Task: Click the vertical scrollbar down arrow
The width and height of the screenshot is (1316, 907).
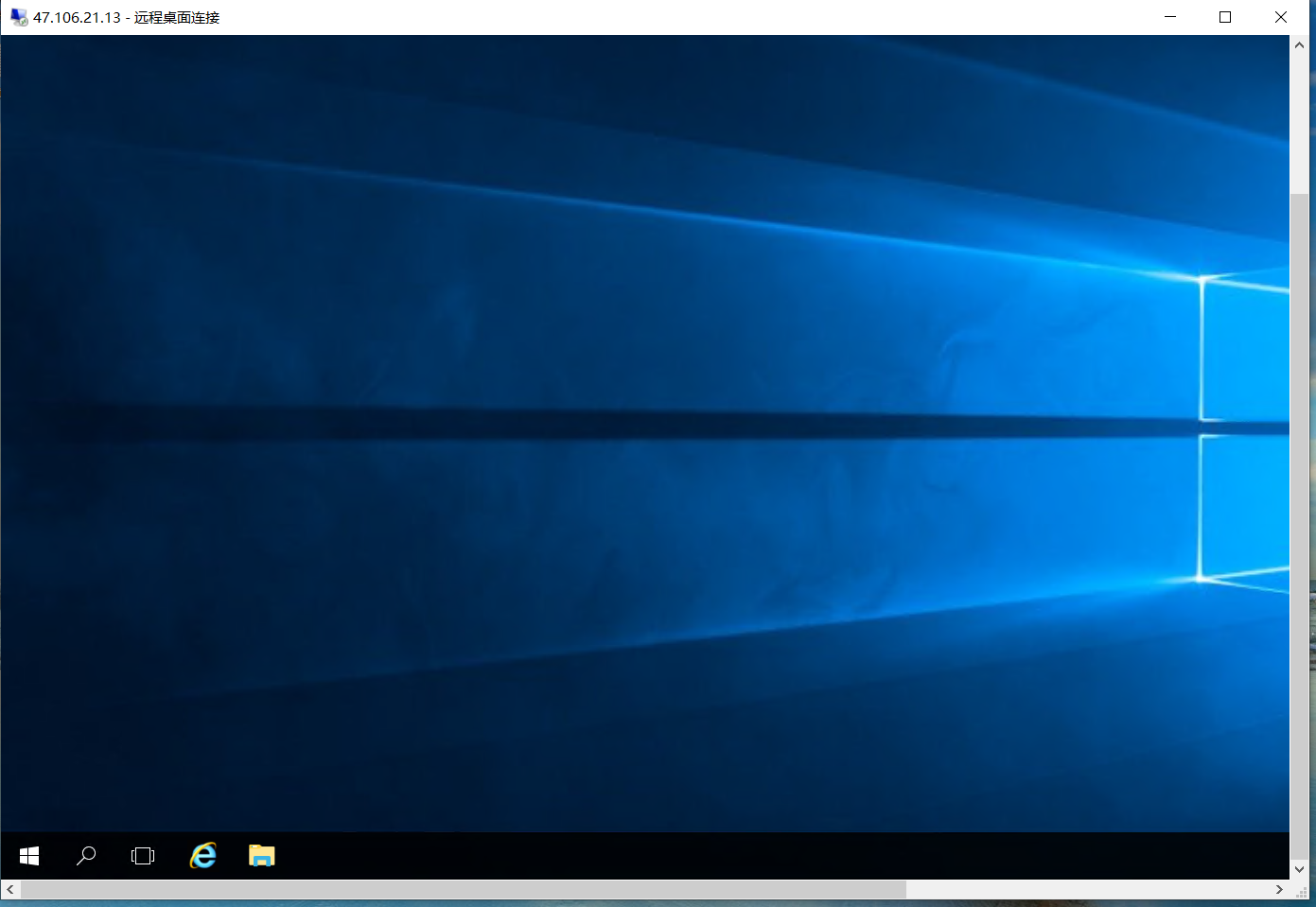Action: pyautogui.click(x=1300, y=869)
